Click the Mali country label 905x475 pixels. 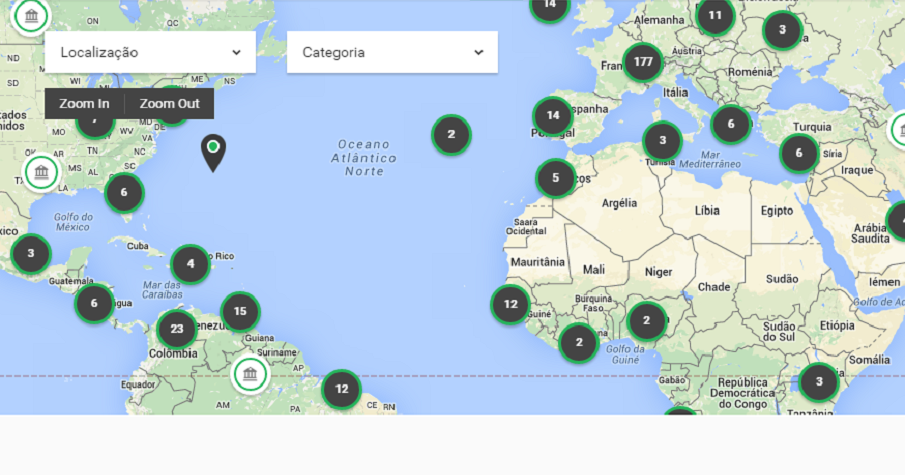point(593,270)
